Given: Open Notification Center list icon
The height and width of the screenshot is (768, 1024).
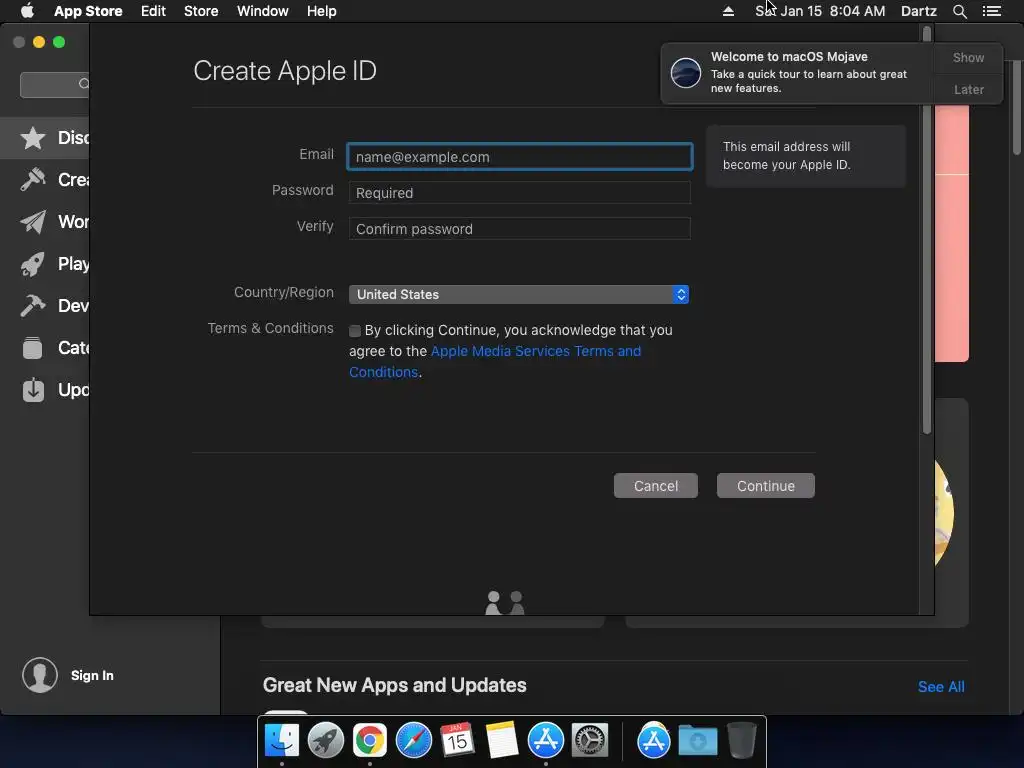Looking at the screenshot, I should [x=992, y=11].
